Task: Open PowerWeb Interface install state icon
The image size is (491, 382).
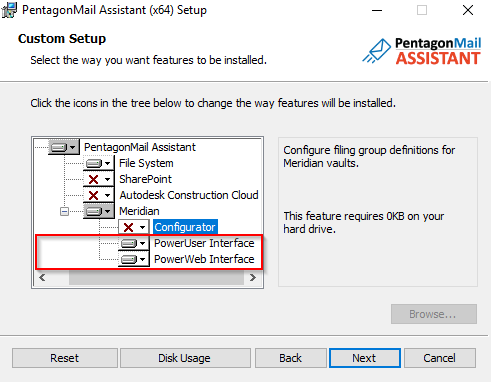Action: pos(134,259)
